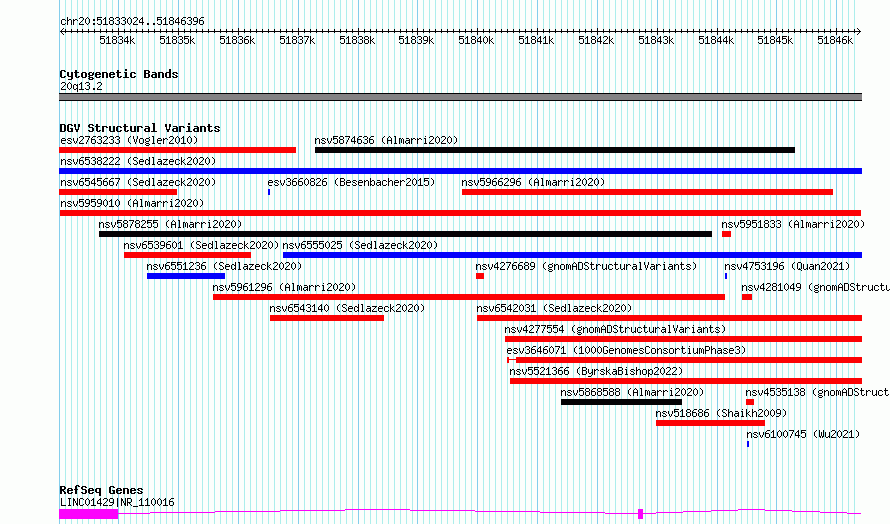The image size is (890, 524).
Task: Click the DGV Structural Variants track title
Action: [140, 128]
